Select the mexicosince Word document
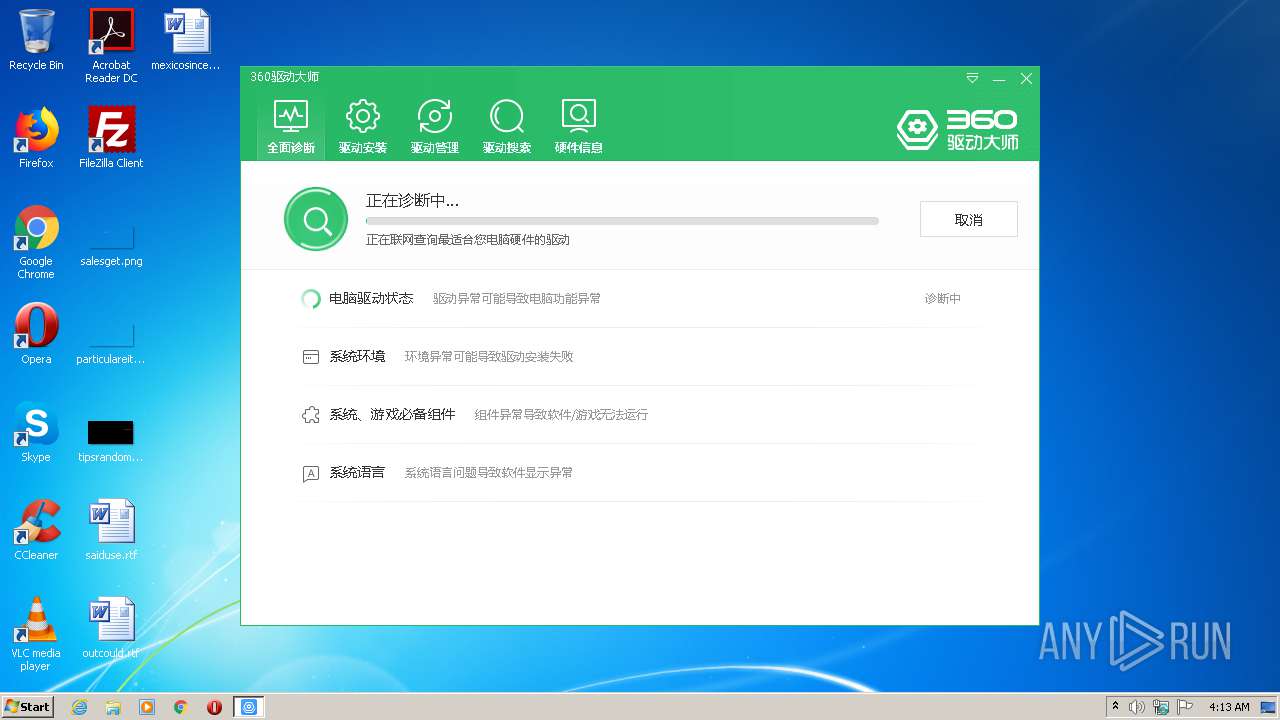Screen dimensions: 1280x720 (186, 40)
